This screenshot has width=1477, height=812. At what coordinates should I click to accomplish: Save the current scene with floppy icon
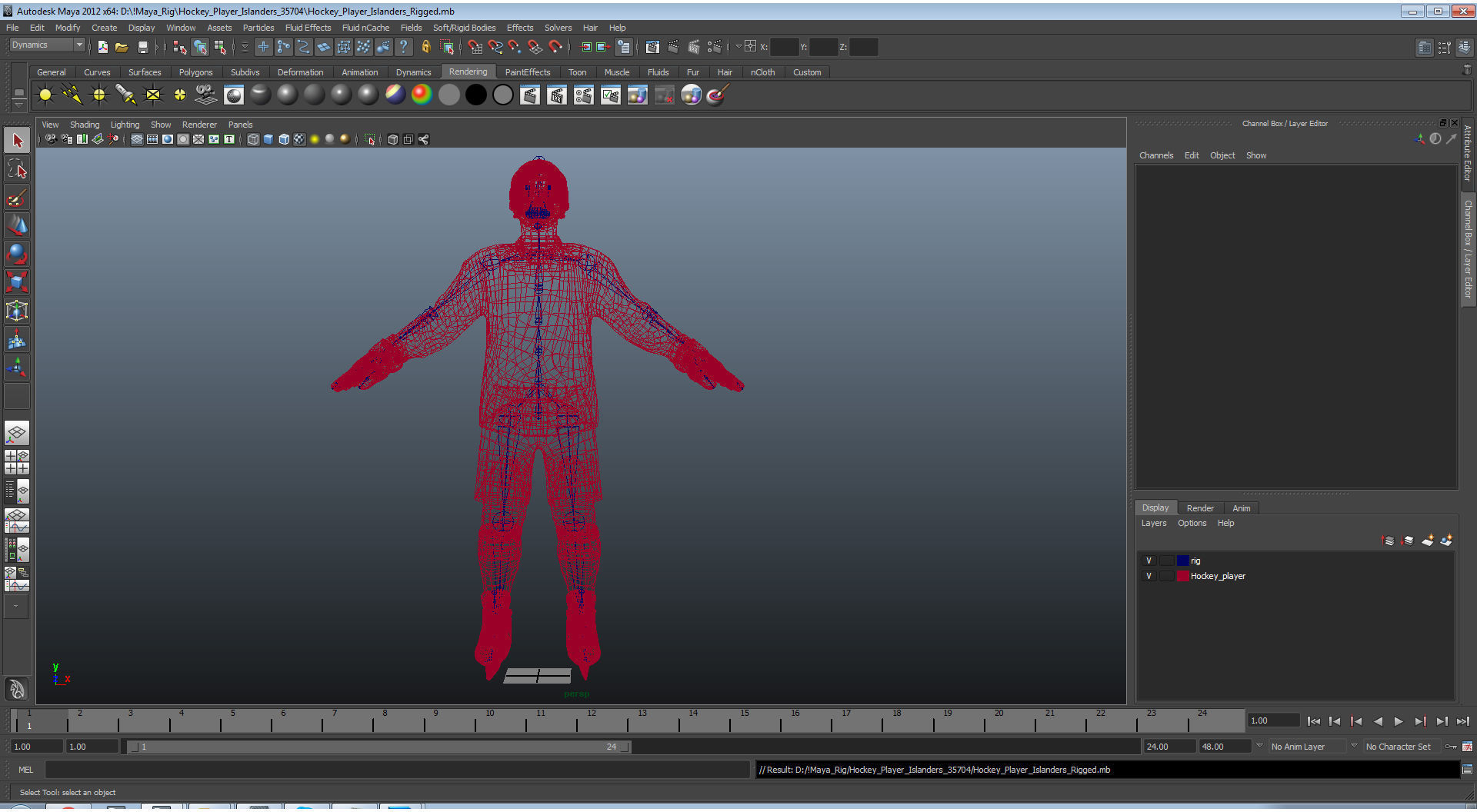(142, 47)
